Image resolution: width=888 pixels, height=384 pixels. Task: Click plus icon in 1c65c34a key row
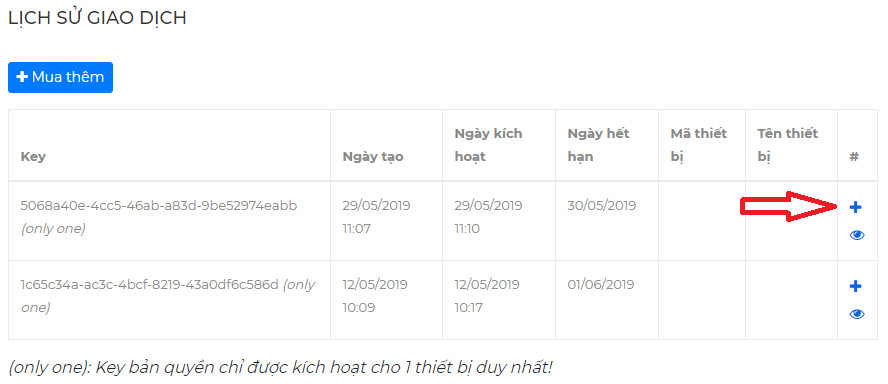(x=855, y=287)
